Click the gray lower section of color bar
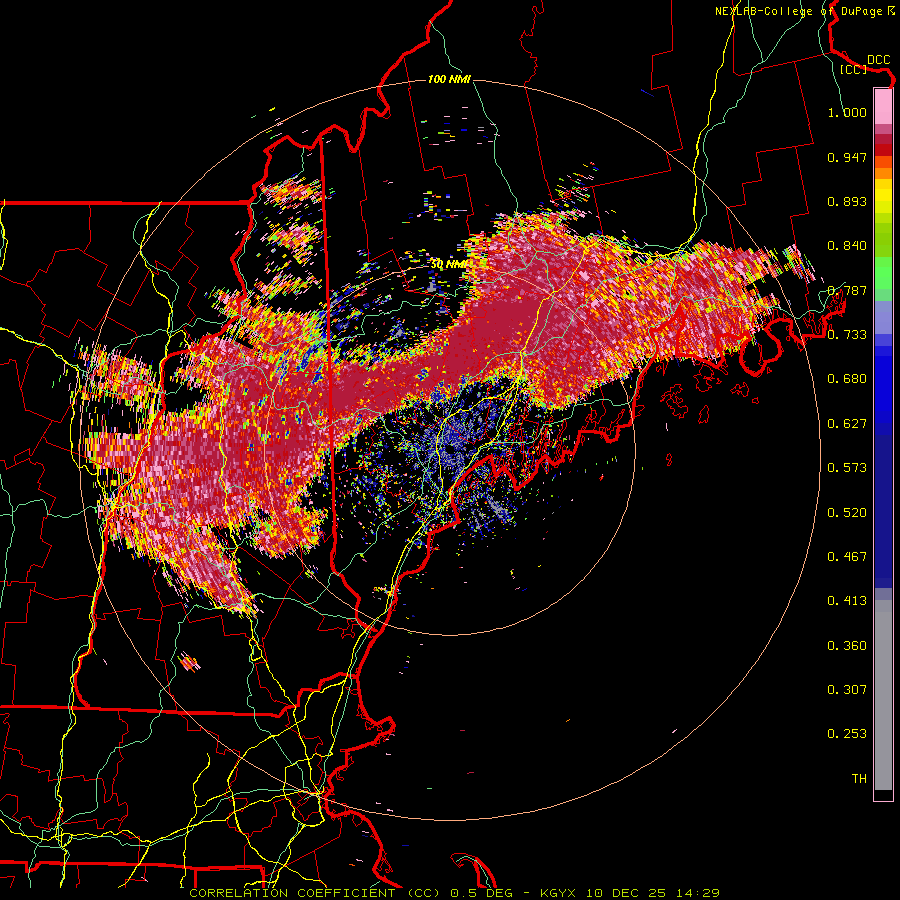 883,695
